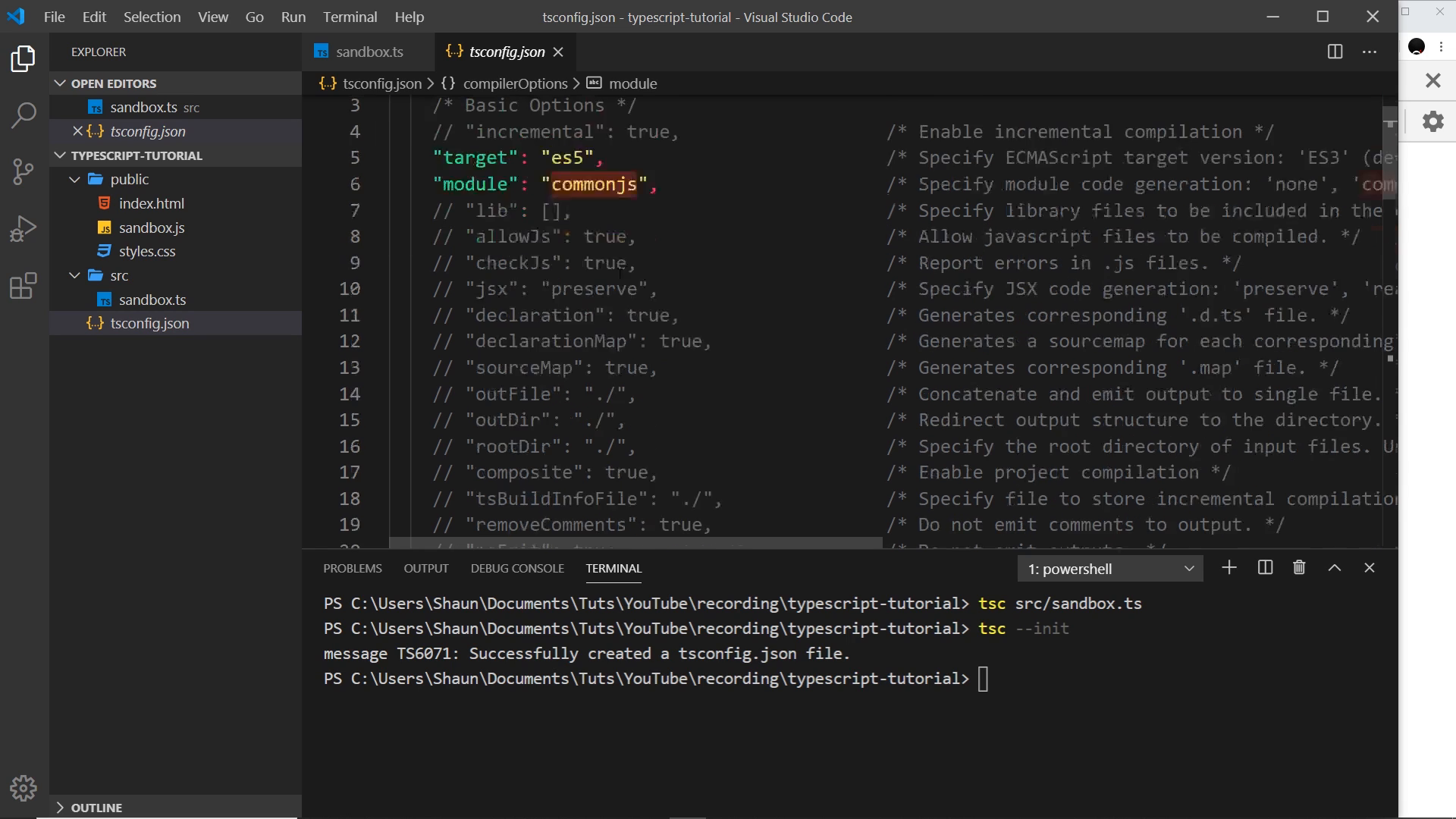The height and width of the screenshot is (819, 1456).
Task: Switch to sandbox.ts editor tab
Action: click(x=369, y=52)
